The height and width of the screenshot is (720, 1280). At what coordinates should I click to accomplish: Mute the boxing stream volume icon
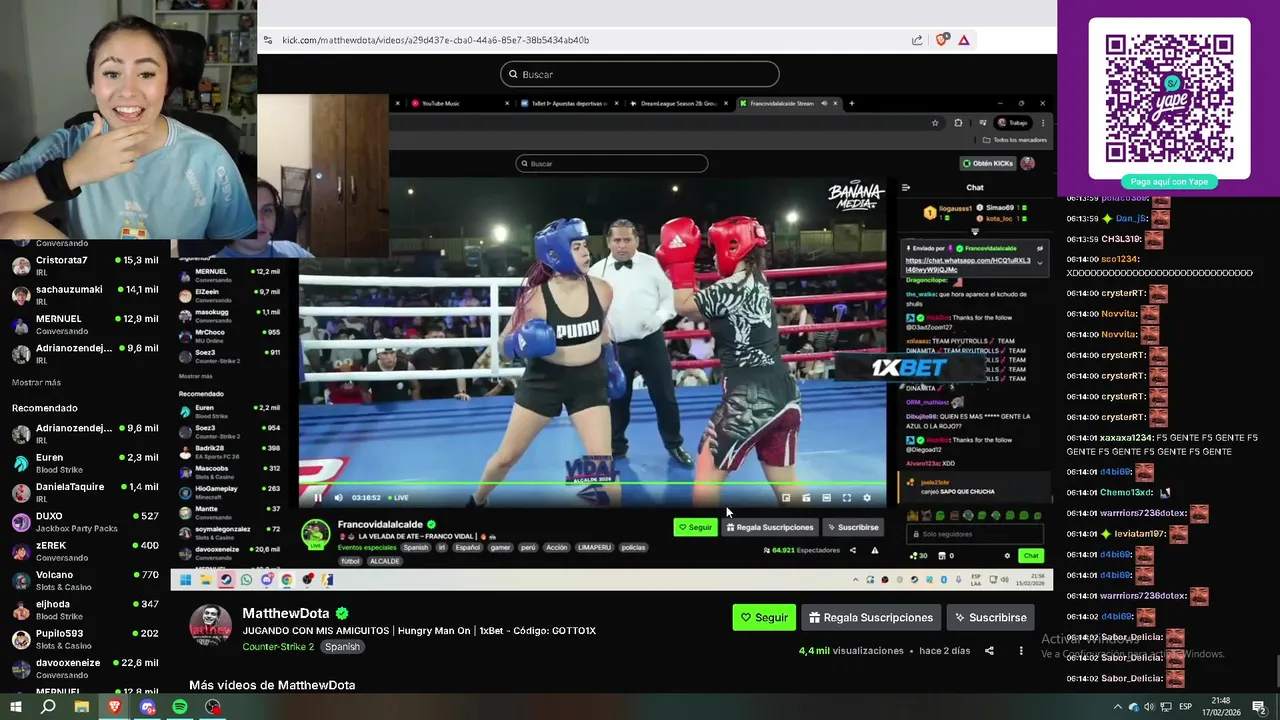coord(338,497)
